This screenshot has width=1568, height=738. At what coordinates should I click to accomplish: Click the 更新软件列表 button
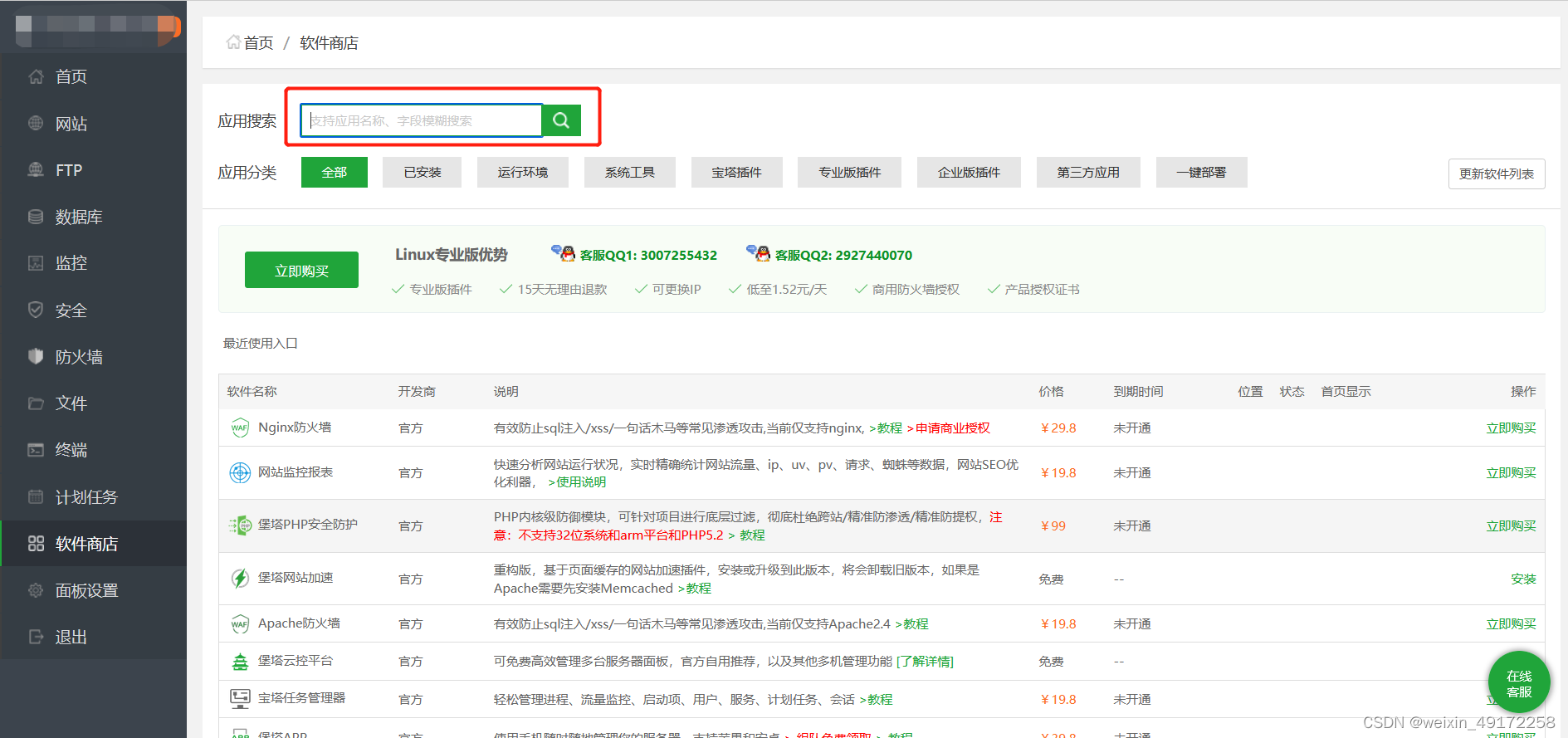point(1497,174)
